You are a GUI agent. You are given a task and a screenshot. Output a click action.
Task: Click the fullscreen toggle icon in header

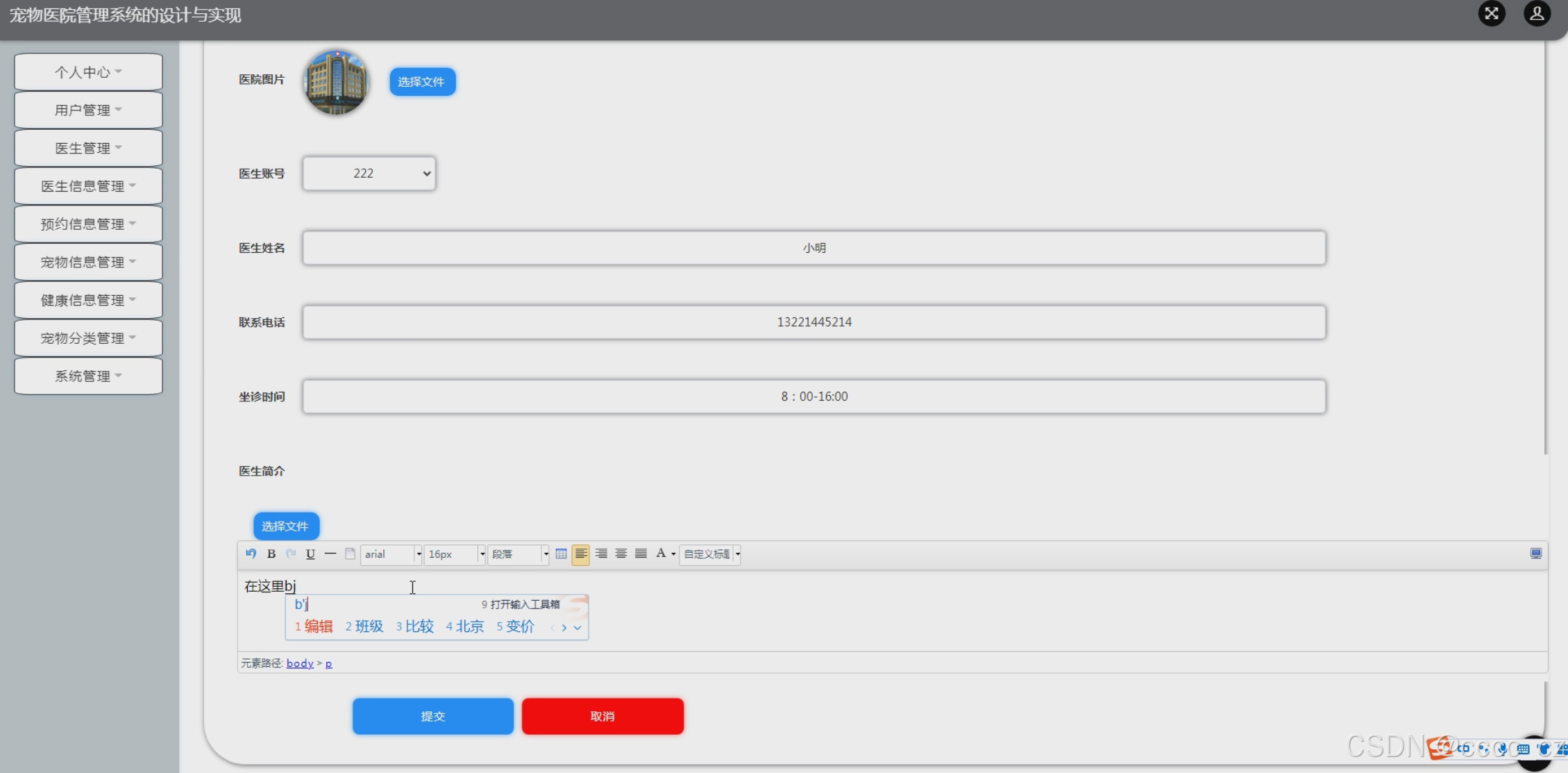1491,13
